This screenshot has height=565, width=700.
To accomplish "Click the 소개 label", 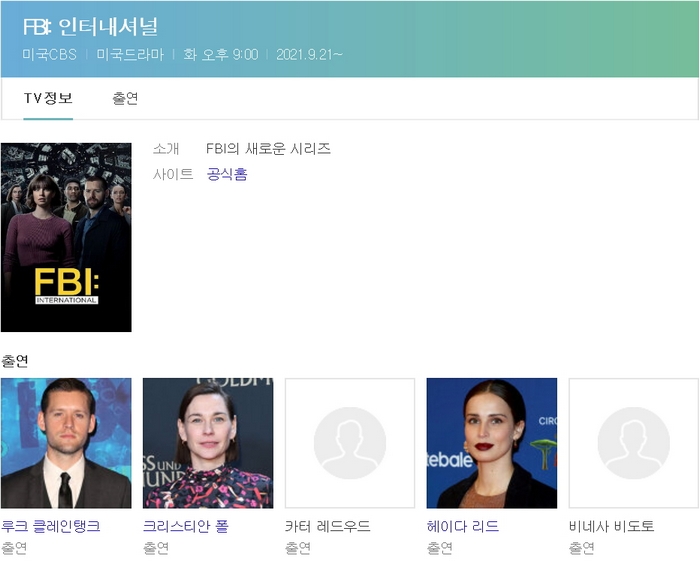I will click(x=166, y=148).
